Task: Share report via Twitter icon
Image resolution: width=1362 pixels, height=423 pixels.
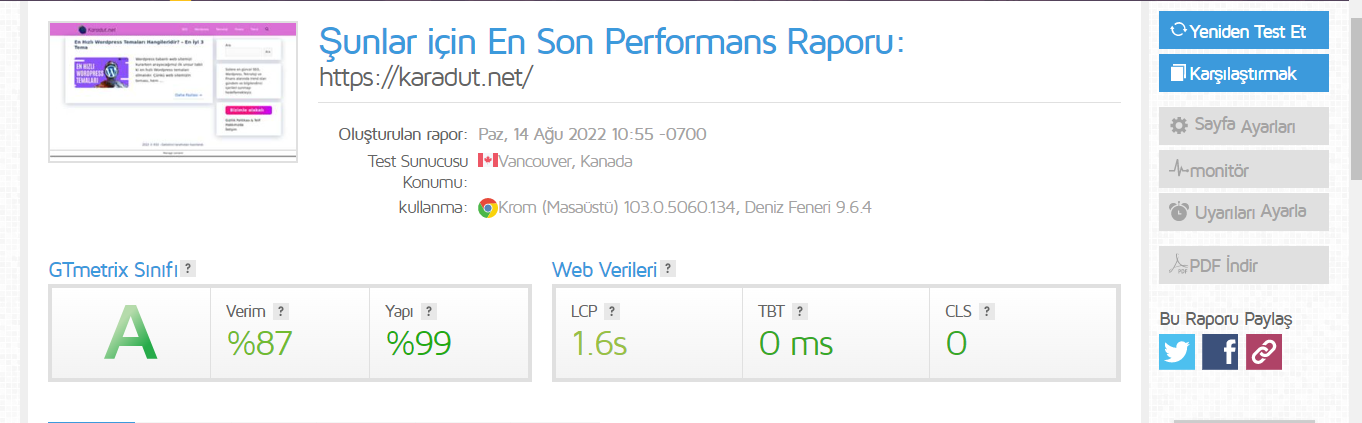Action: 1177,352
